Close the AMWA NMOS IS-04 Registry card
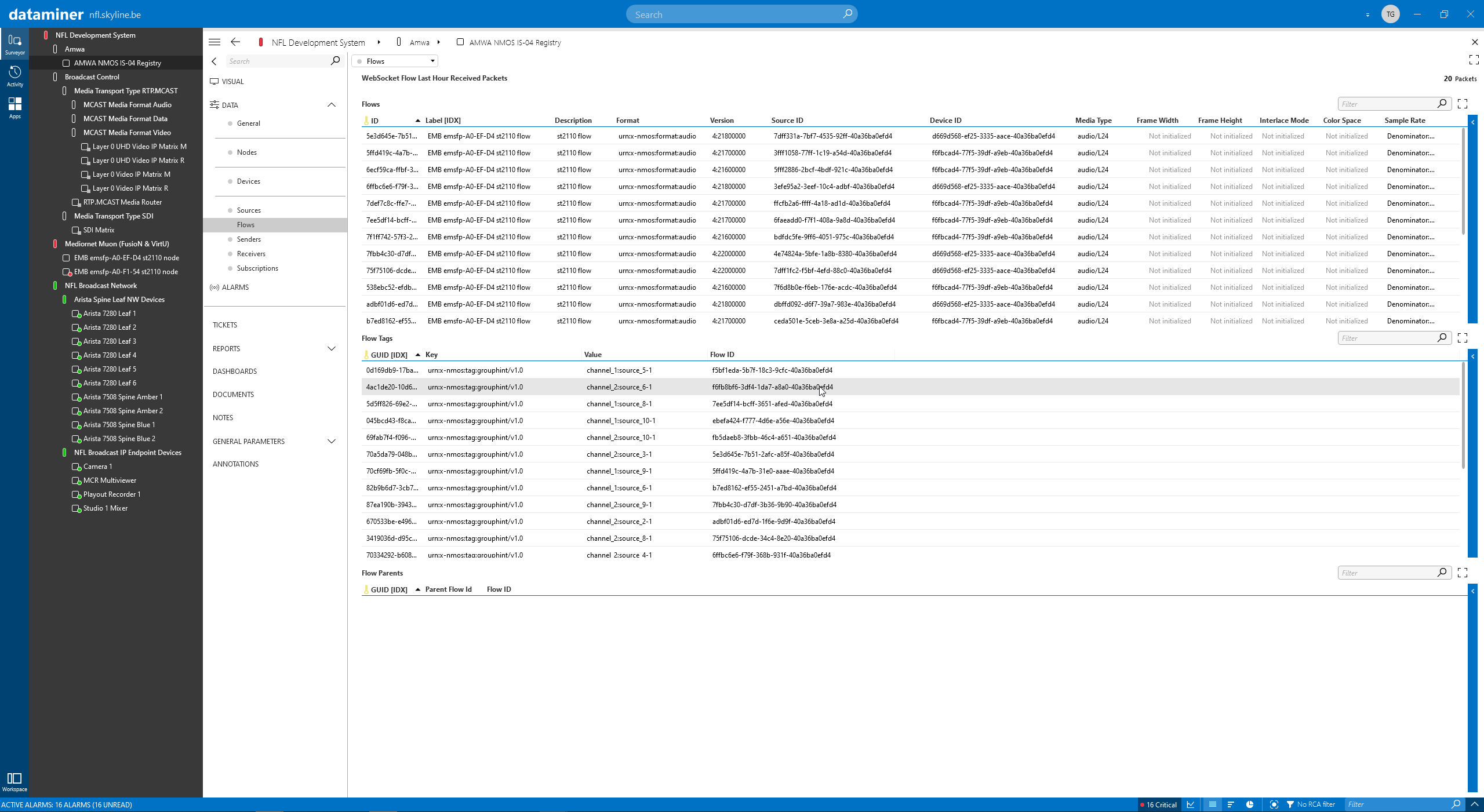This screenshot has height=812, width=1484. [1475, 42]
